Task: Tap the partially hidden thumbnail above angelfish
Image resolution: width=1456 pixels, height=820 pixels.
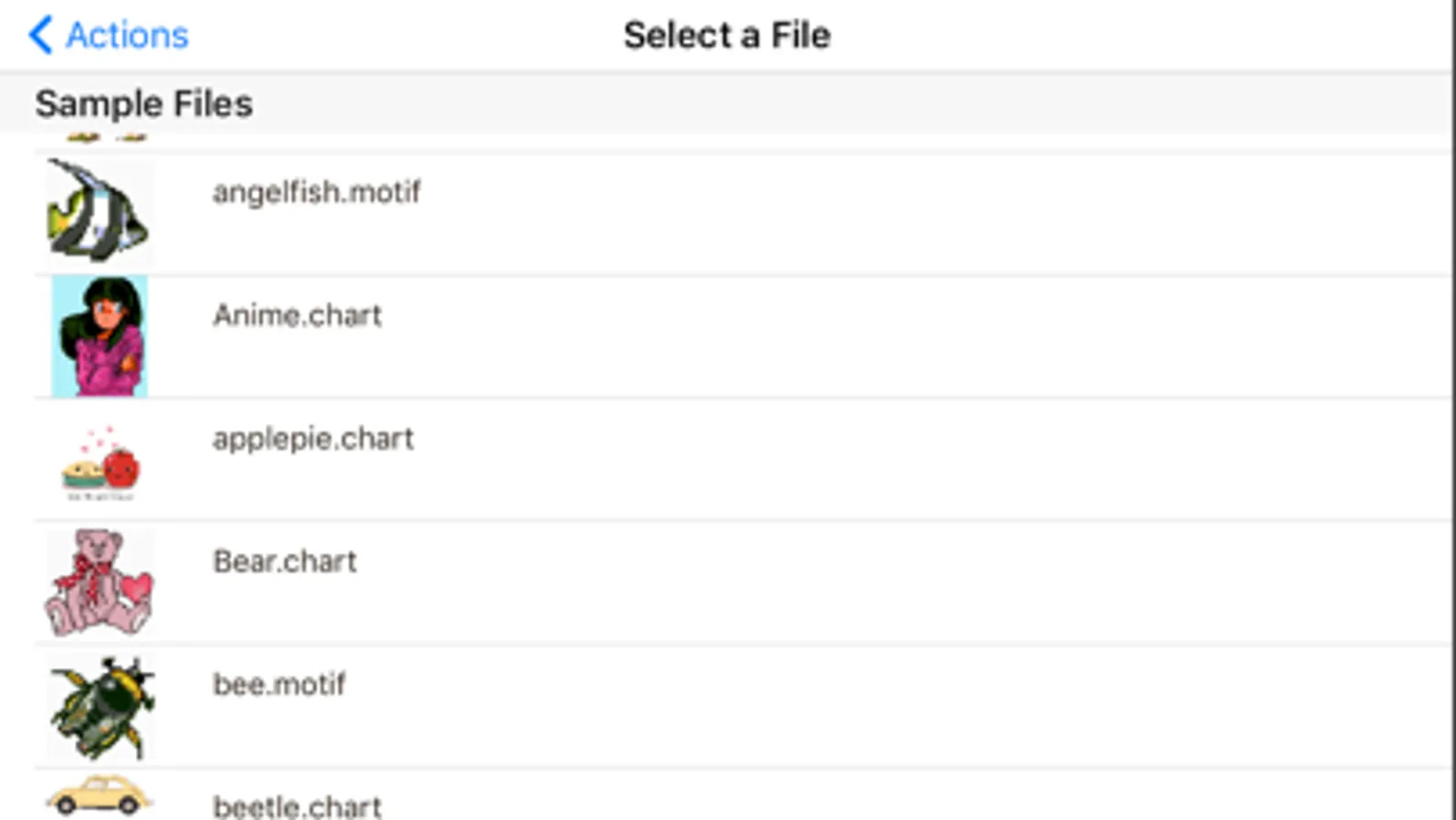Action: (107, 138)
